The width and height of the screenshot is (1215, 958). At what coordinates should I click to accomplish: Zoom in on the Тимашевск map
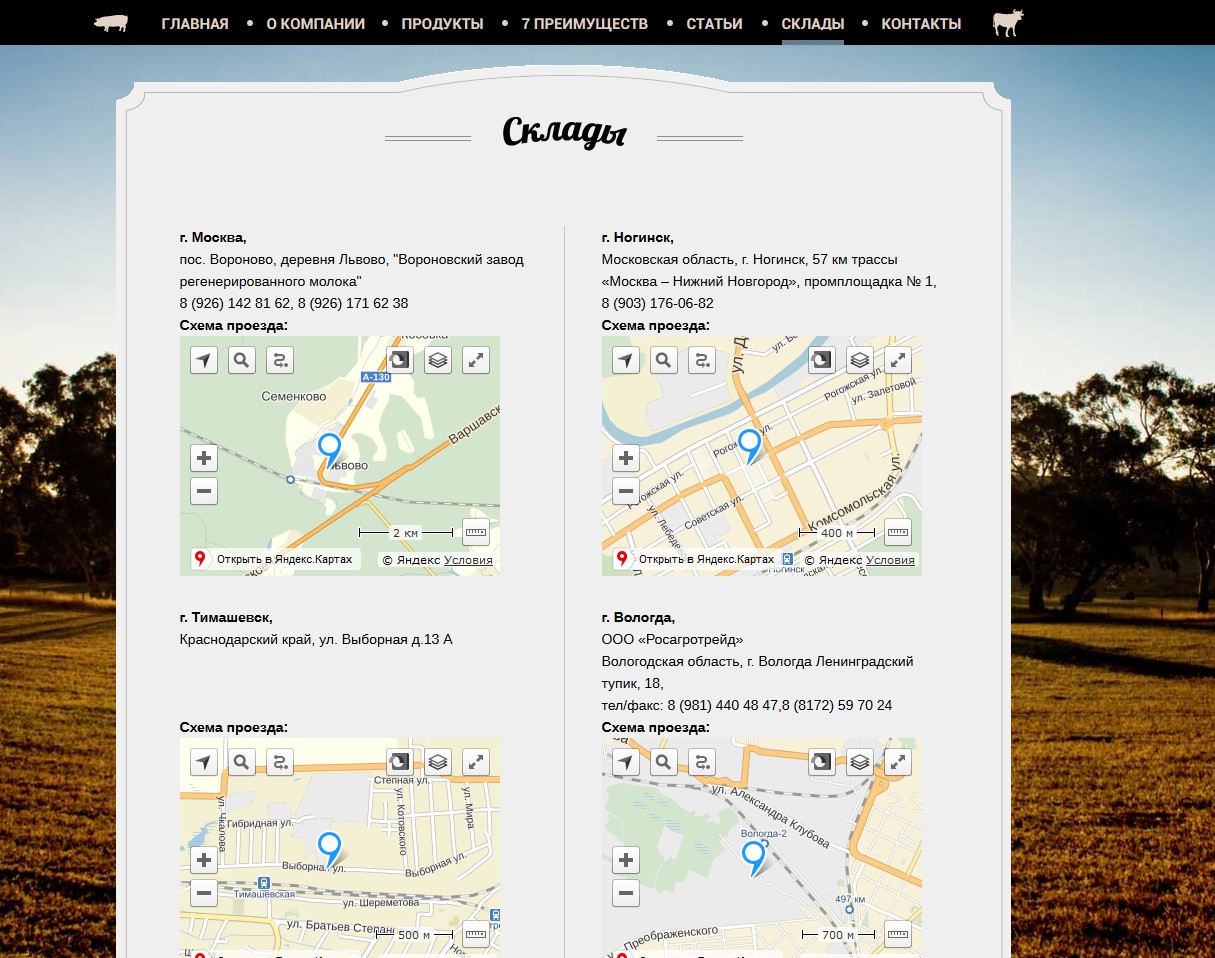click(x=204, y=860)
